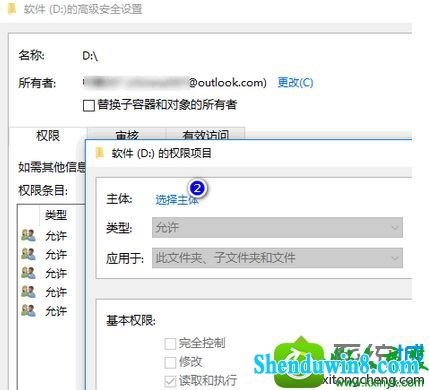Check the 完全控制 permission box

(x=170, y=343)
